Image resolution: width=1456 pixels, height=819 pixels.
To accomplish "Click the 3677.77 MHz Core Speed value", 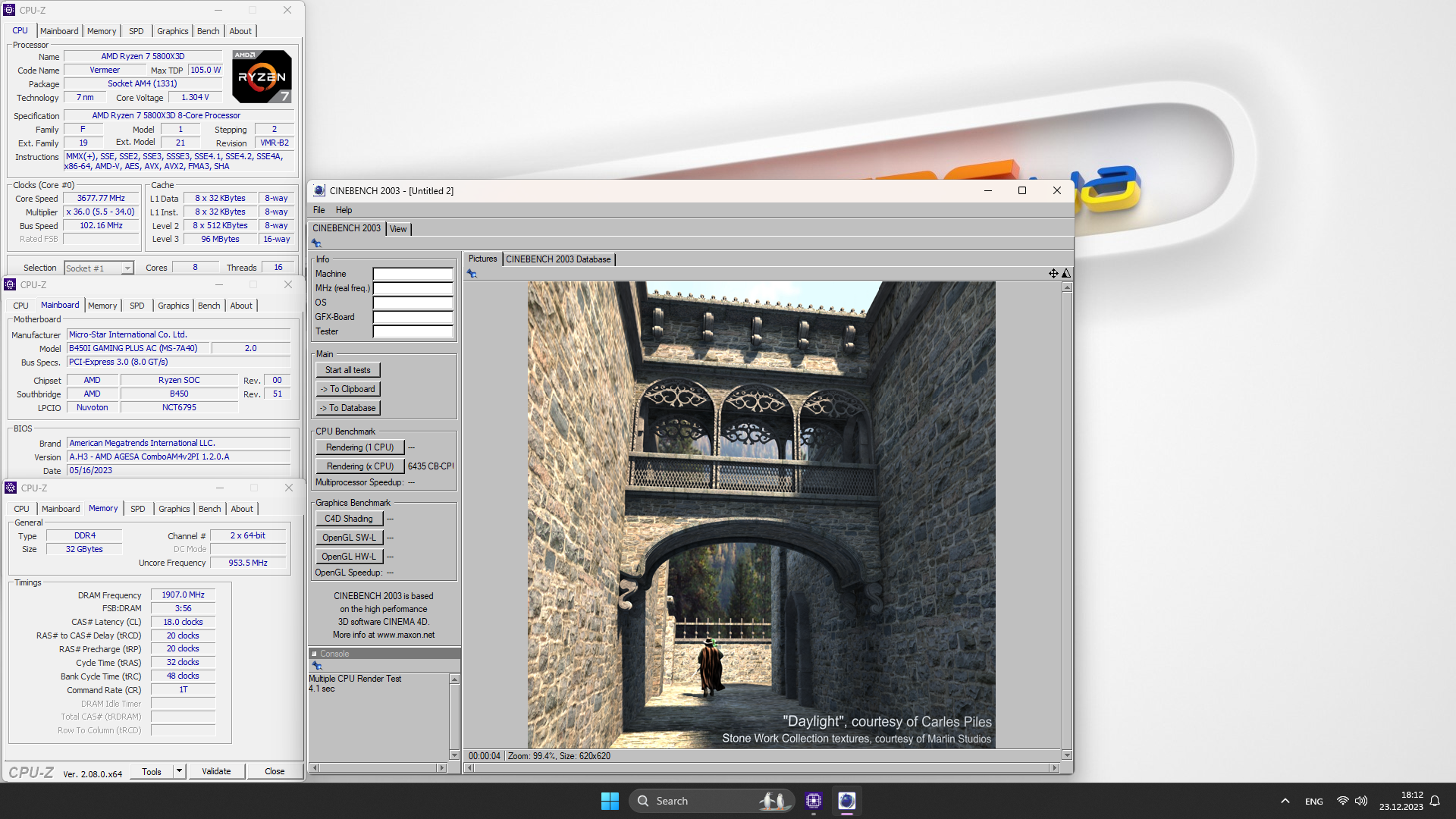I will point(102,198).
